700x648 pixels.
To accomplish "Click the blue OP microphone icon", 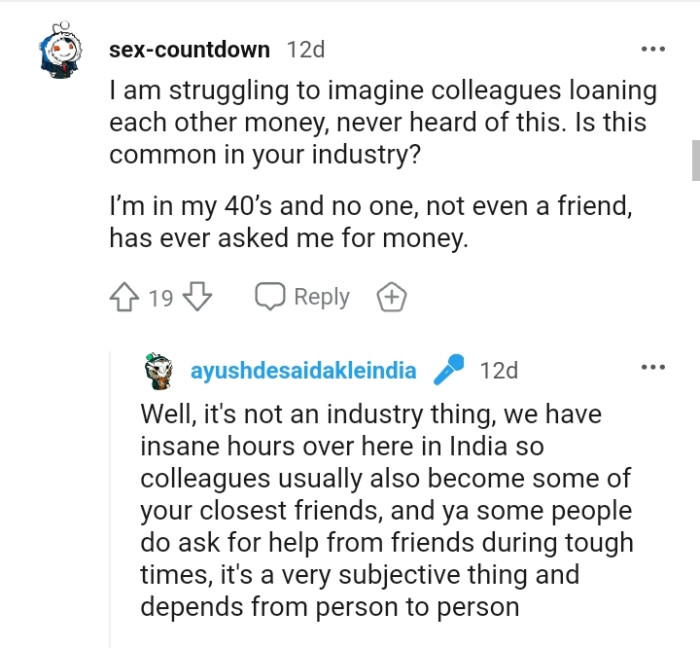I will 450,371.
